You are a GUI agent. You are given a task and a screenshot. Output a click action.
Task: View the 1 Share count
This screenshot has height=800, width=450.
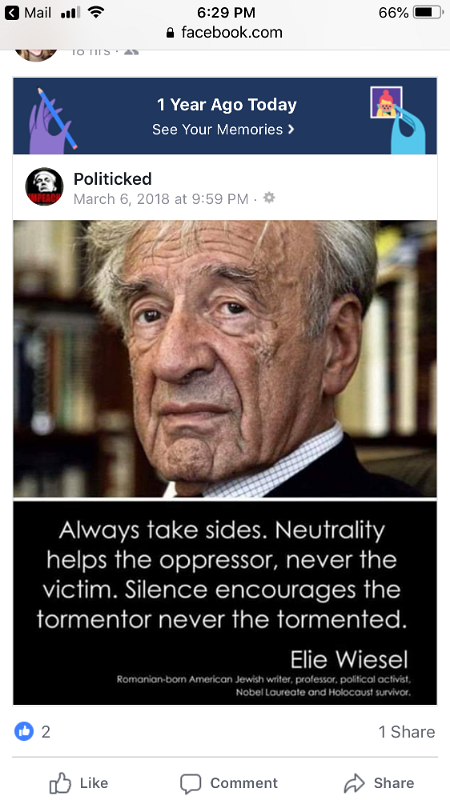(407, 732)
